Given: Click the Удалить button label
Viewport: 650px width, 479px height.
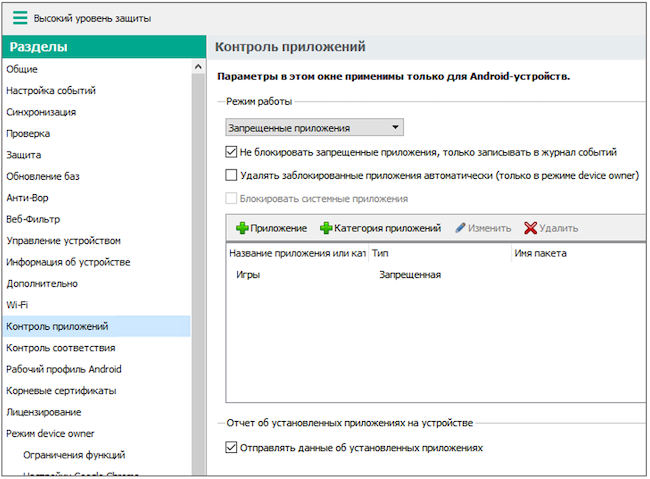Looking at the screenshot, I should (x=558, y=228).
